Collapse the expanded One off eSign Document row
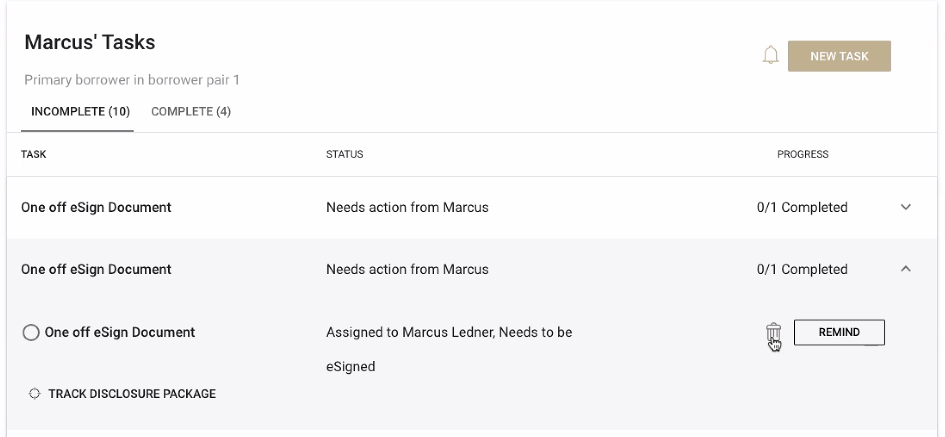 pos(906,269)
